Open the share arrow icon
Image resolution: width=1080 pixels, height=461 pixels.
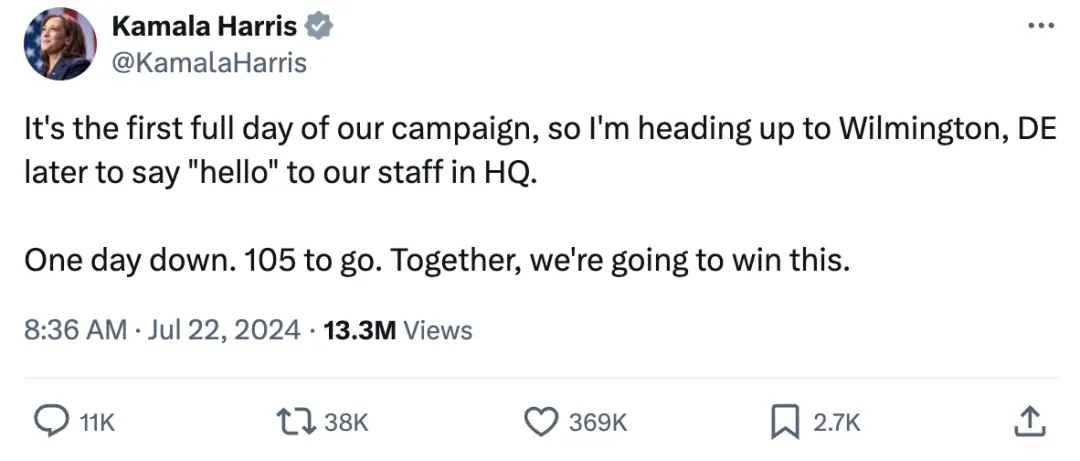click(1028, 423)
